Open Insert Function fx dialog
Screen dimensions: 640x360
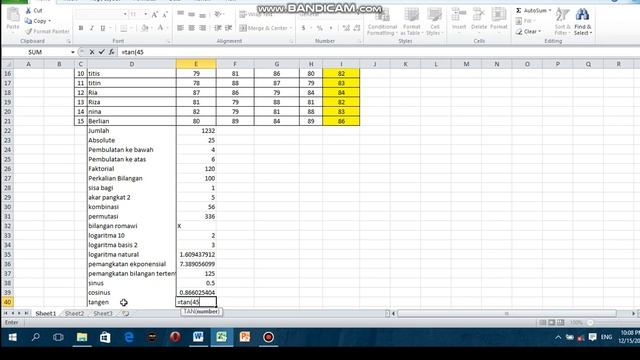[111, 52]
